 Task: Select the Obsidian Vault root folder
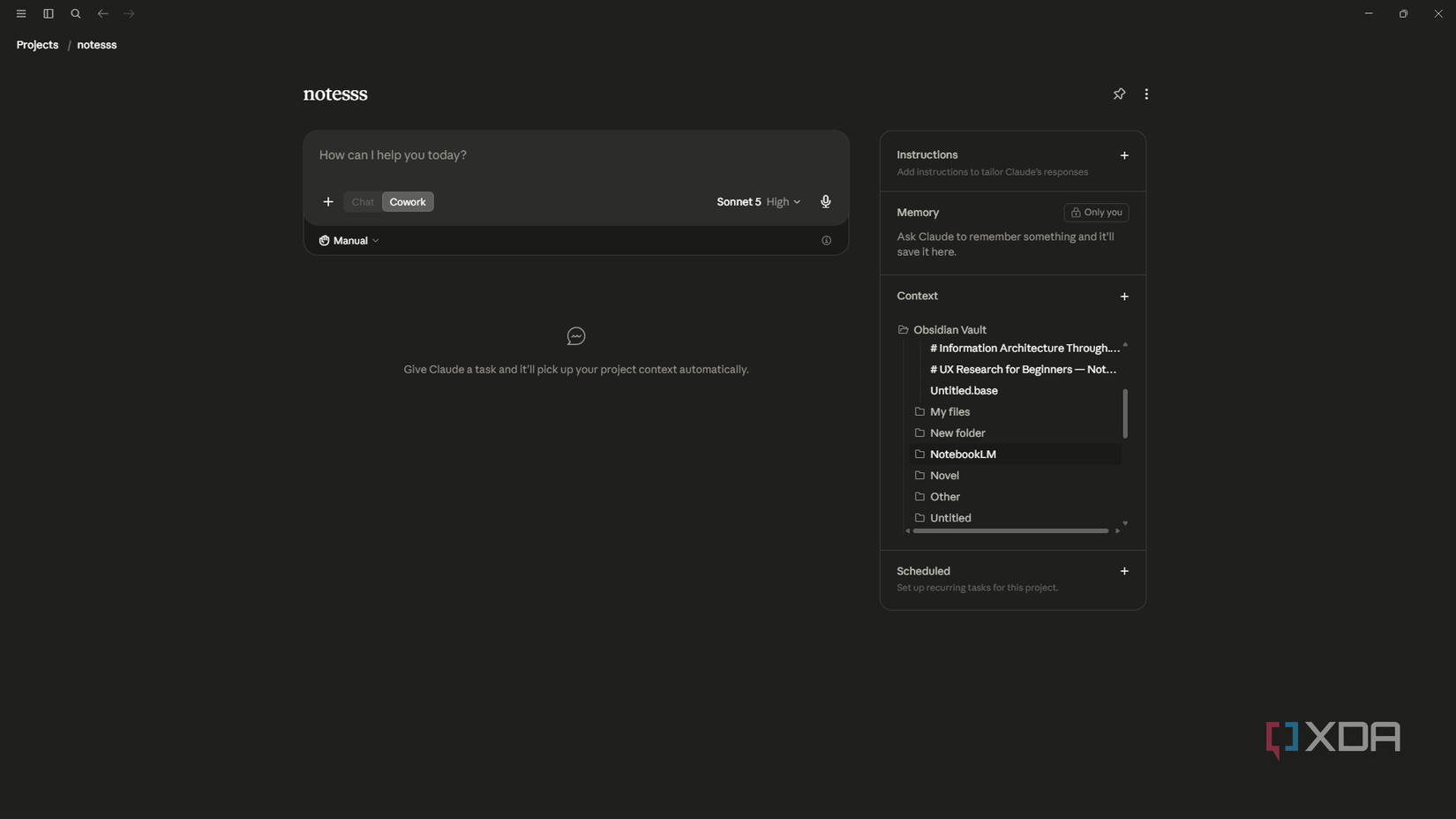click(x=949, y=330)
